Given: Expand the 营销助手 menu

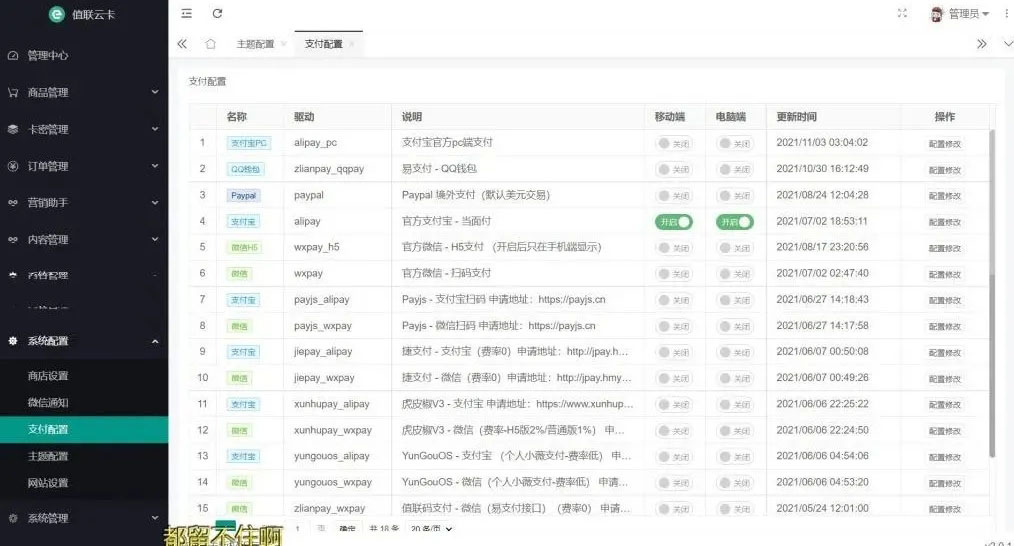Looking at the screenshot, I should click(155, 203).
